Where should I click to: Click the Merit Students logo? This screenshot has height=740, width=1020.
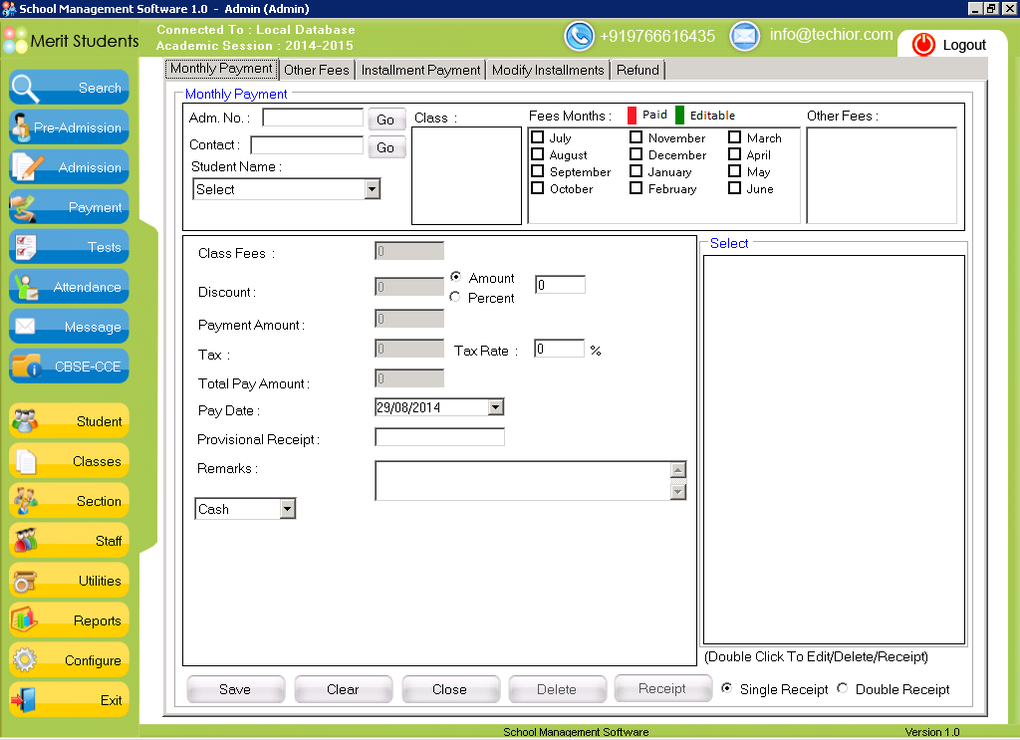71,40
